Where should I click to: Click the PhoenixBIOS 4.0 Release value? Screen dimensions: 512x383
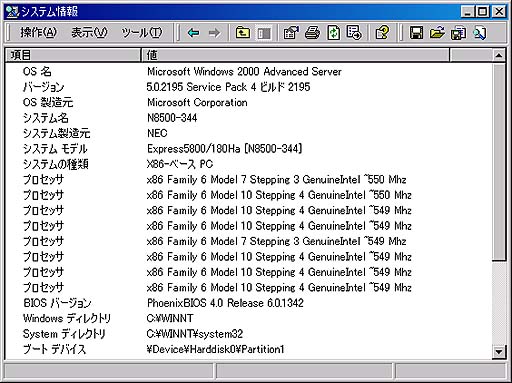225,303
